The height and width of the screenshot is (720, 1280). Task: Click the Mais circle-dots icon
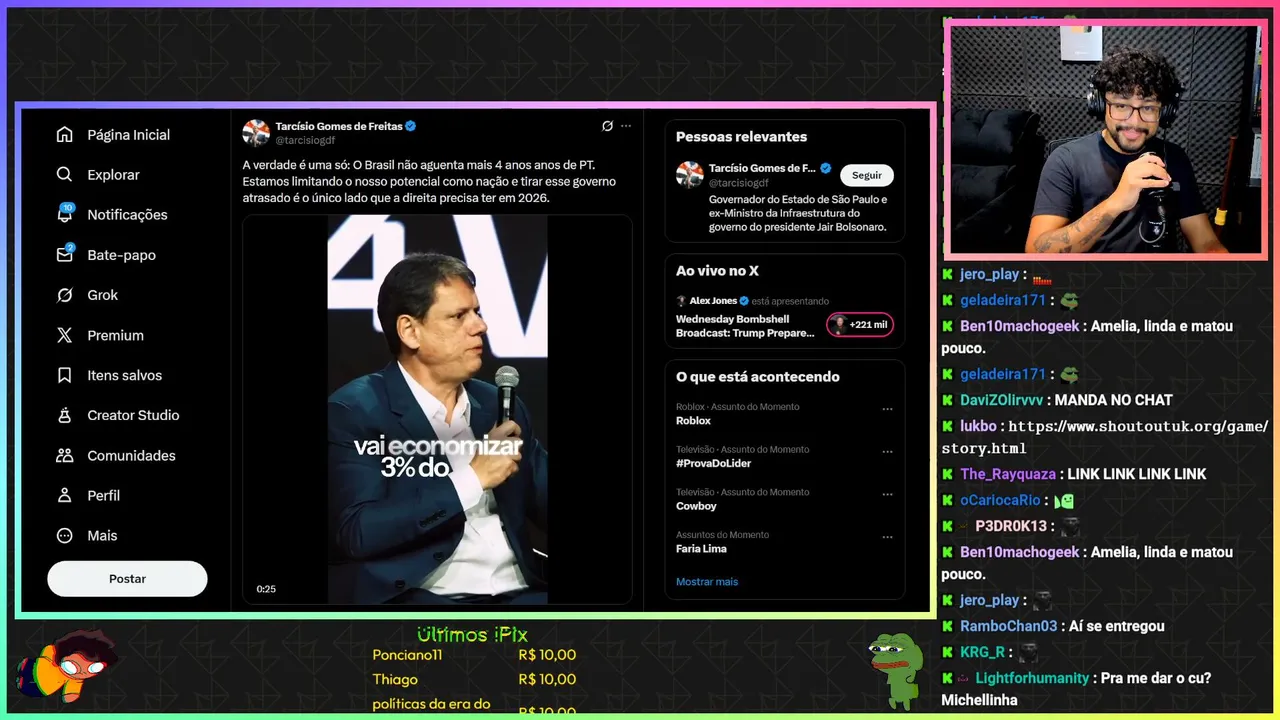[65, 535]
